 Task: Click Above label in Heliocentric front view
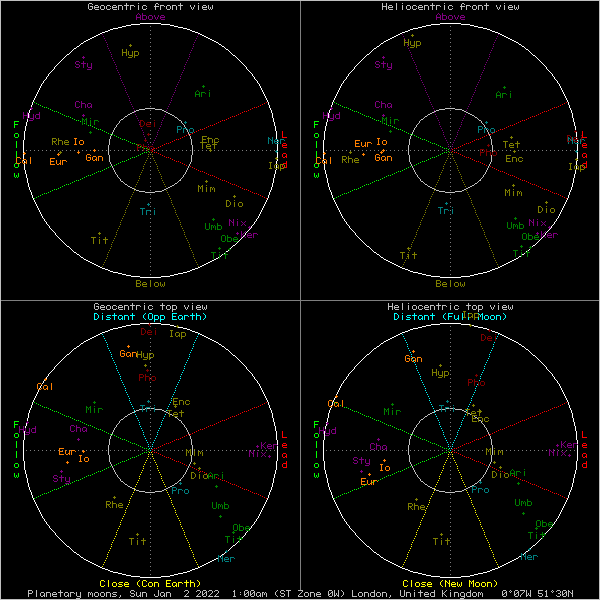(x=450, y=17)
